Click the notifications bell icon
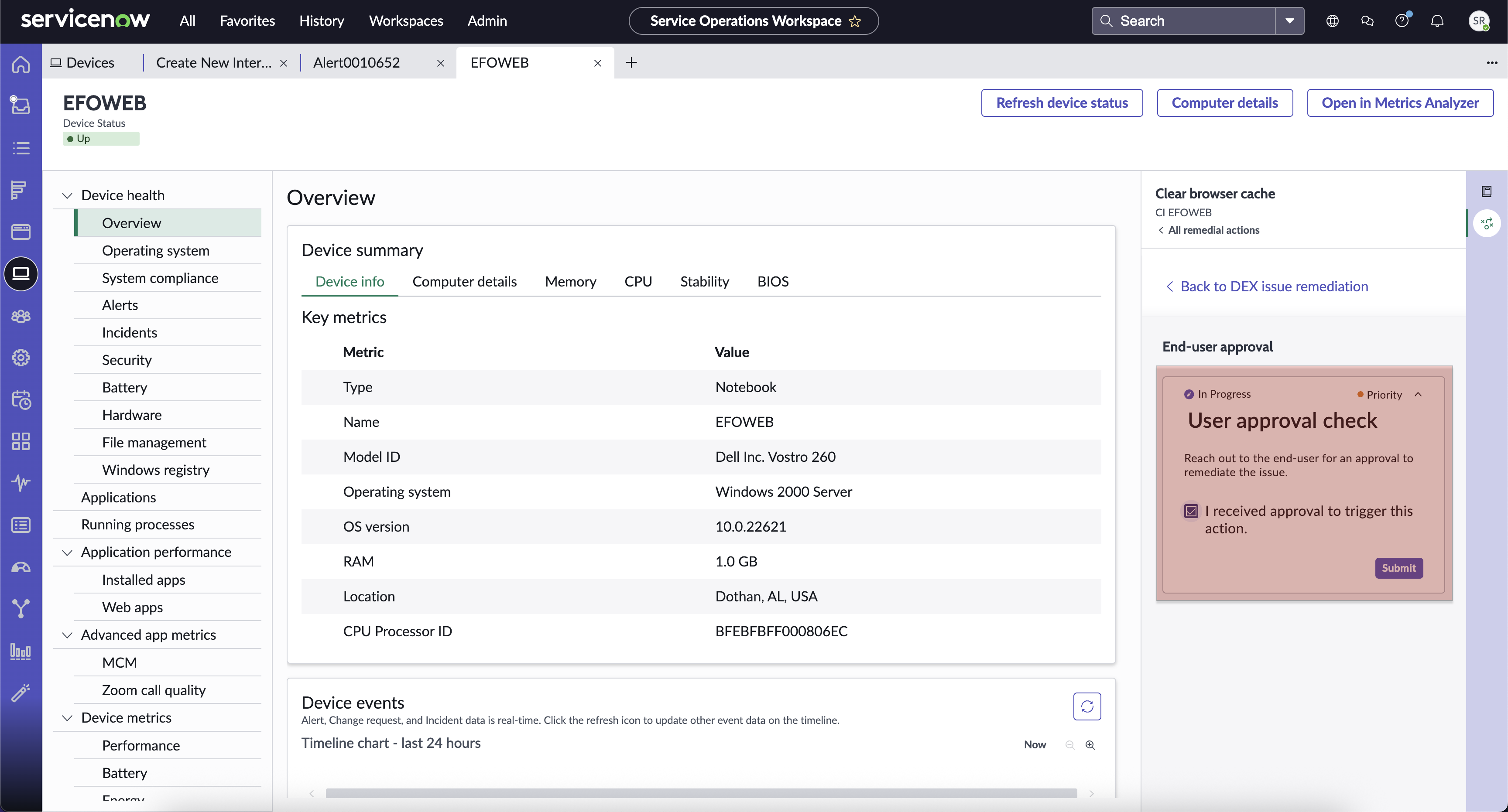Screen dimensions: 1508x812 [1437, 21]
